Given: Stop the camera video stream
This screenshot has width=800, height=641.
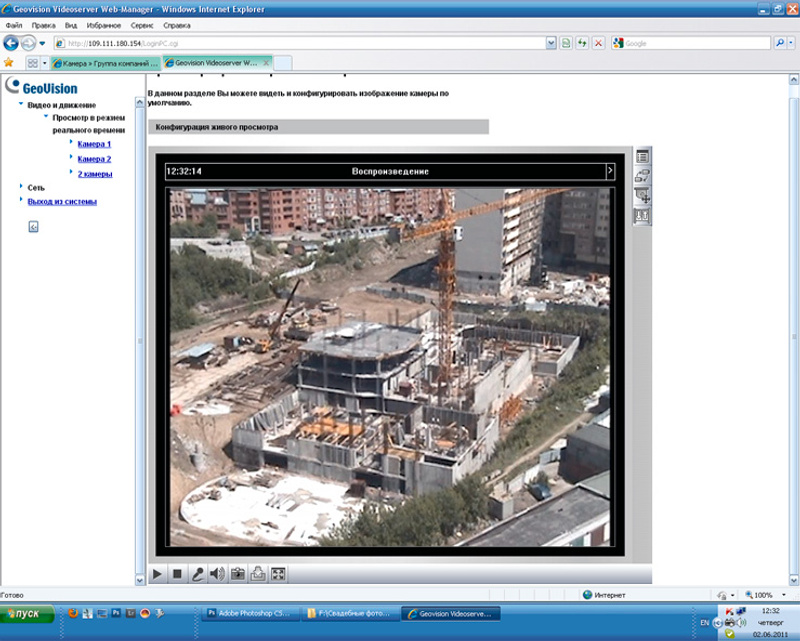Looking at the screenshot, I should [177, 574].
